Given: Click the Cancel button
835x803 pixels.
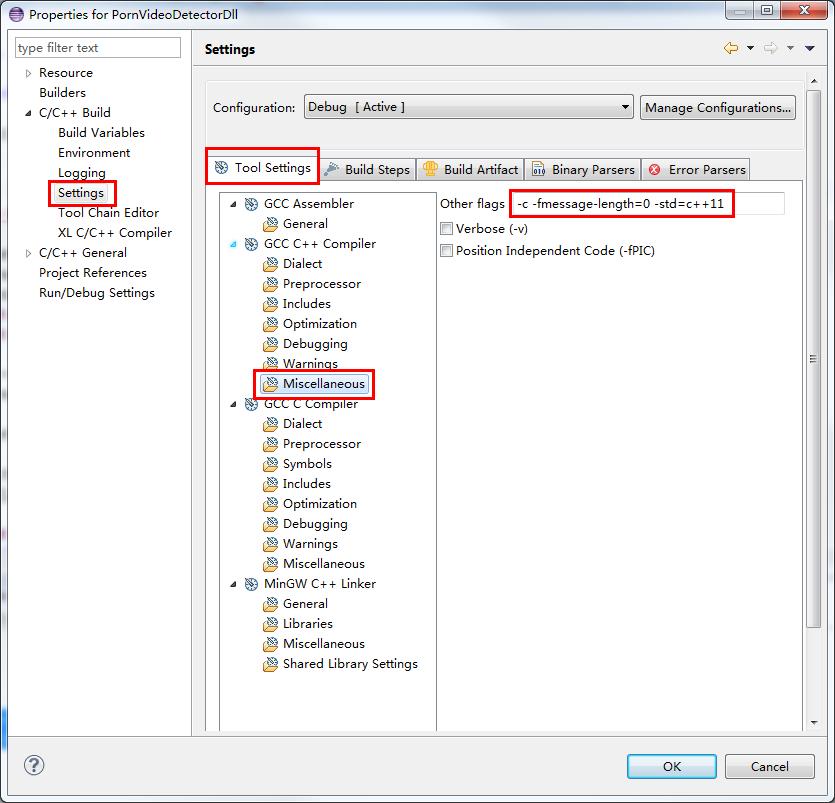Looking at the screenshot, I should pos(769,766).
